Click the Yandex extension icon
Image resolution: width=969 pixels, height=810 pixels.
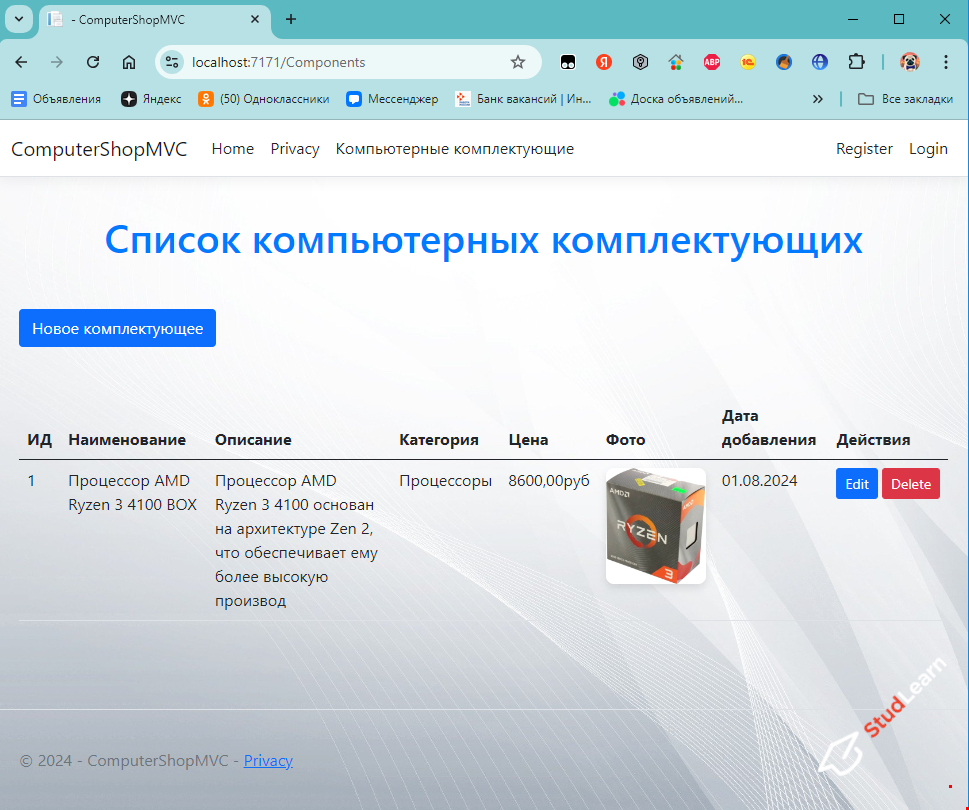[604, 61]
